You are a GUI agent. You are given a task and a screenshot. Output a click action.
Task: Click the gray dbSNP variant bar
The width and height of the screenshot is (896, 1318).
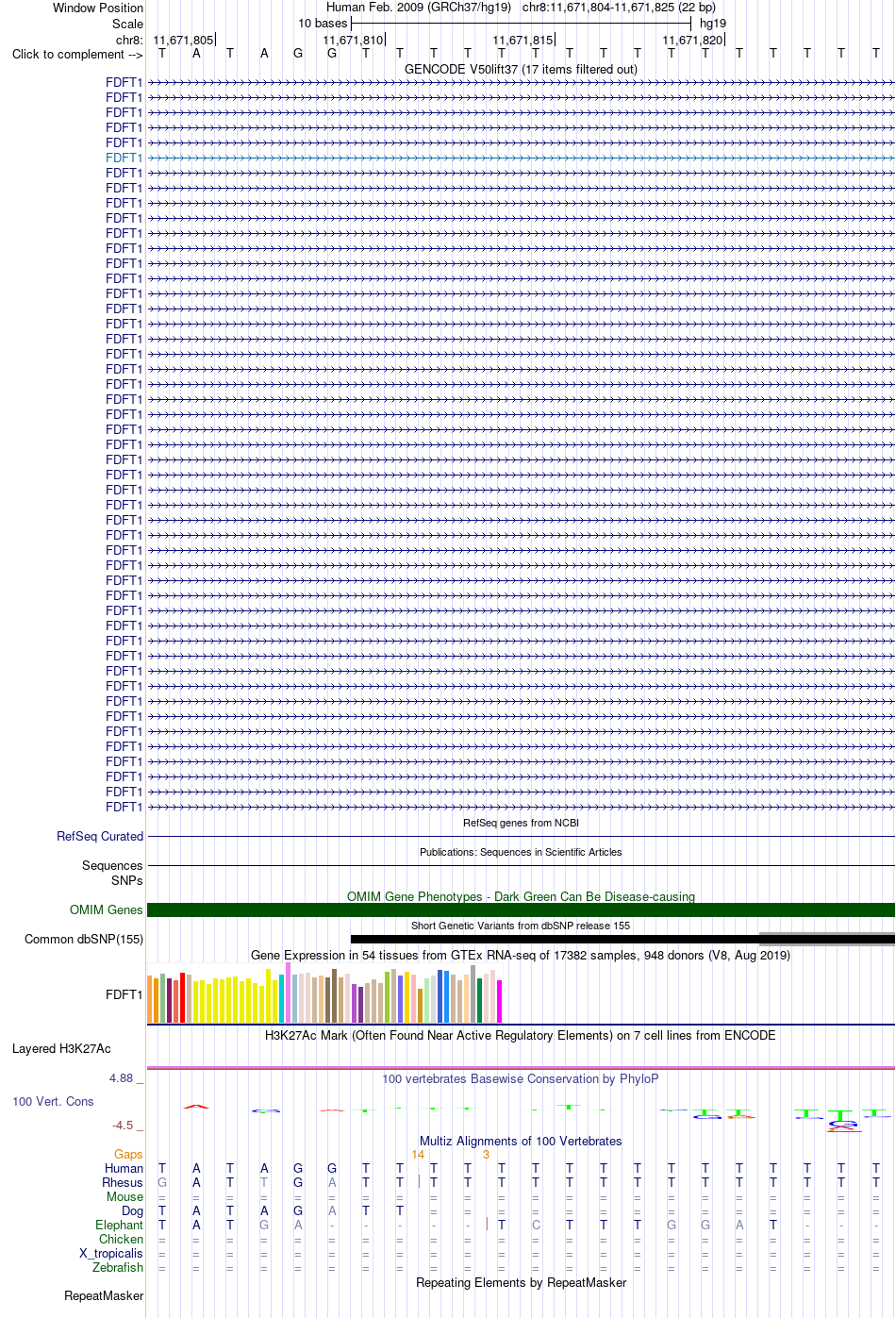click(x=827, y=939)
